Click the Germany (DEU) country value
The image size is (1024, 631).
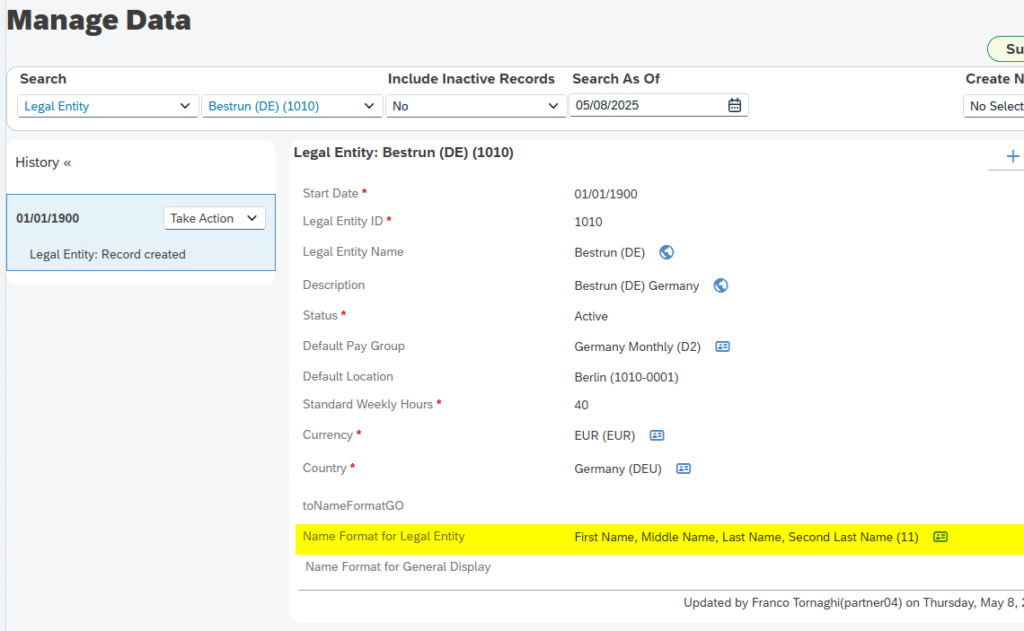point(617,469)
